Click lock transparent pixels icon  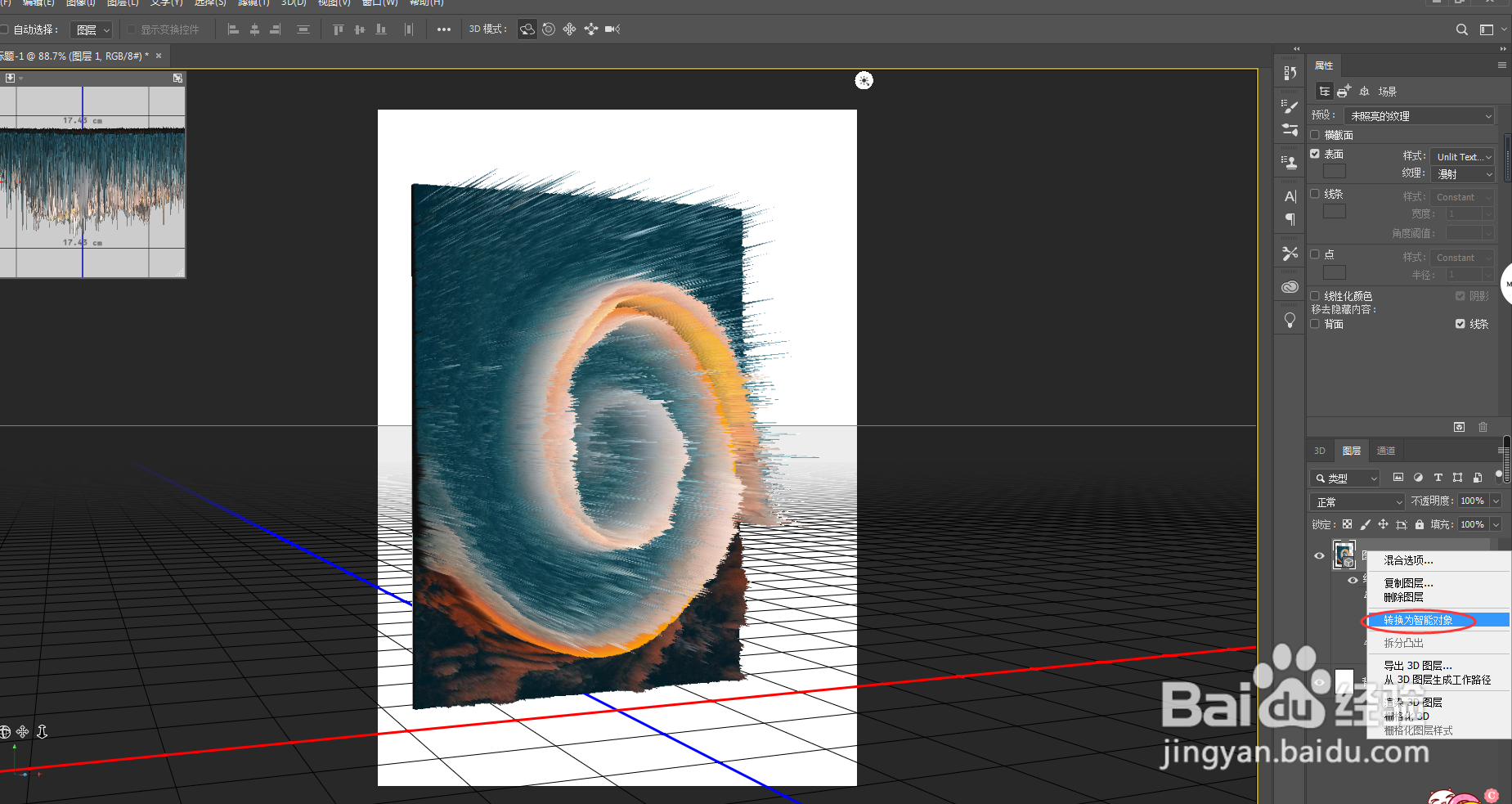[x=1347, y=524]
